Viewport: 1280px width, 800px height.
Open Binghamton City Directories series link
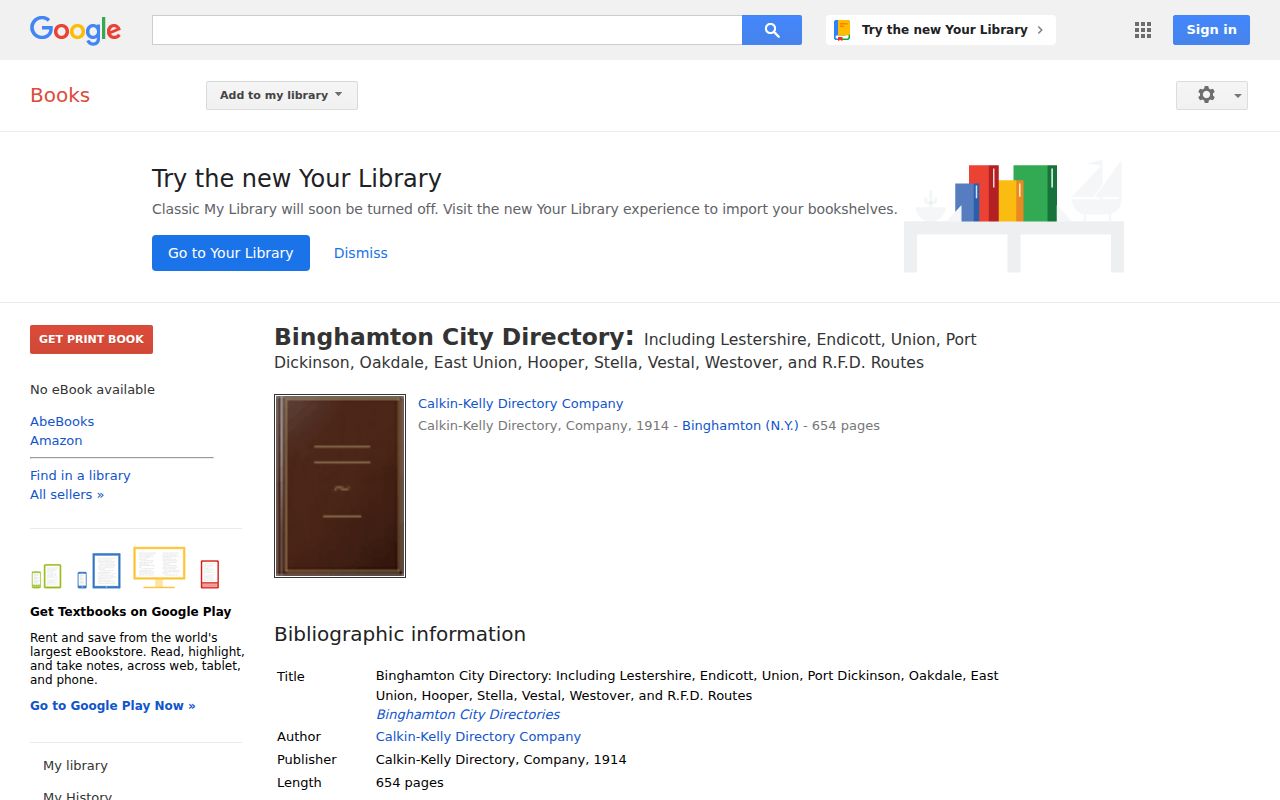coord(468,714)
